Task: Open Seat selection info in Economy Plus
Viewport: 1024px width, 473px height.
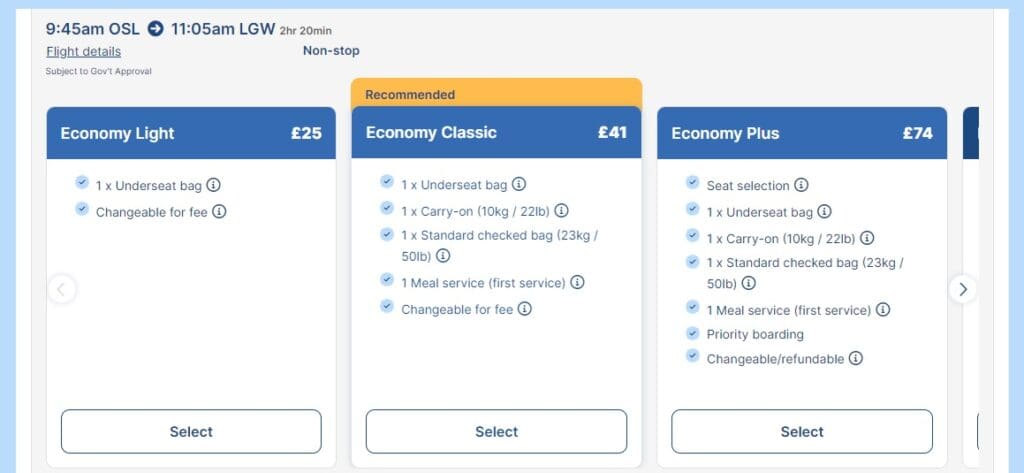Action: [801, 185]
